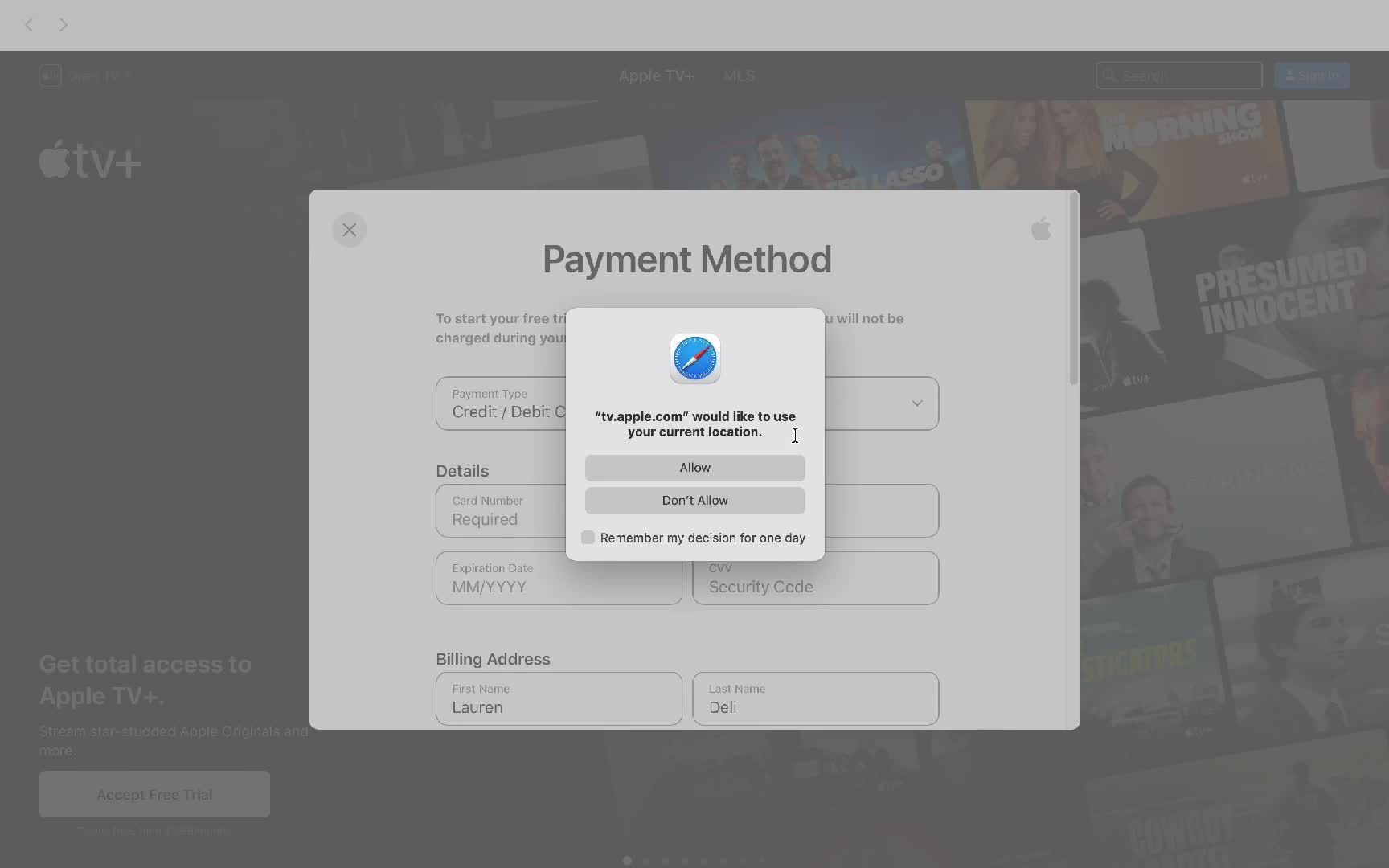Select the first carousel page dot
This screenshot has height=868, width=1389.
pos(627,860)
